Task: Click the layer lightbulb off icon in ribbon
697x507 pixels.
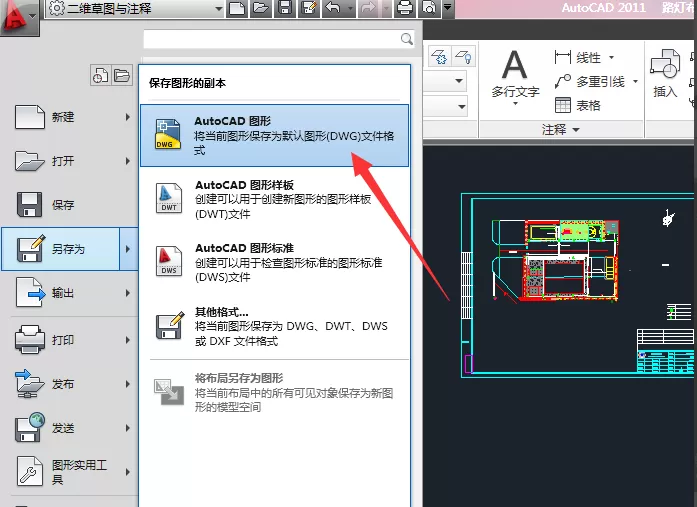Action: point(464,57)
